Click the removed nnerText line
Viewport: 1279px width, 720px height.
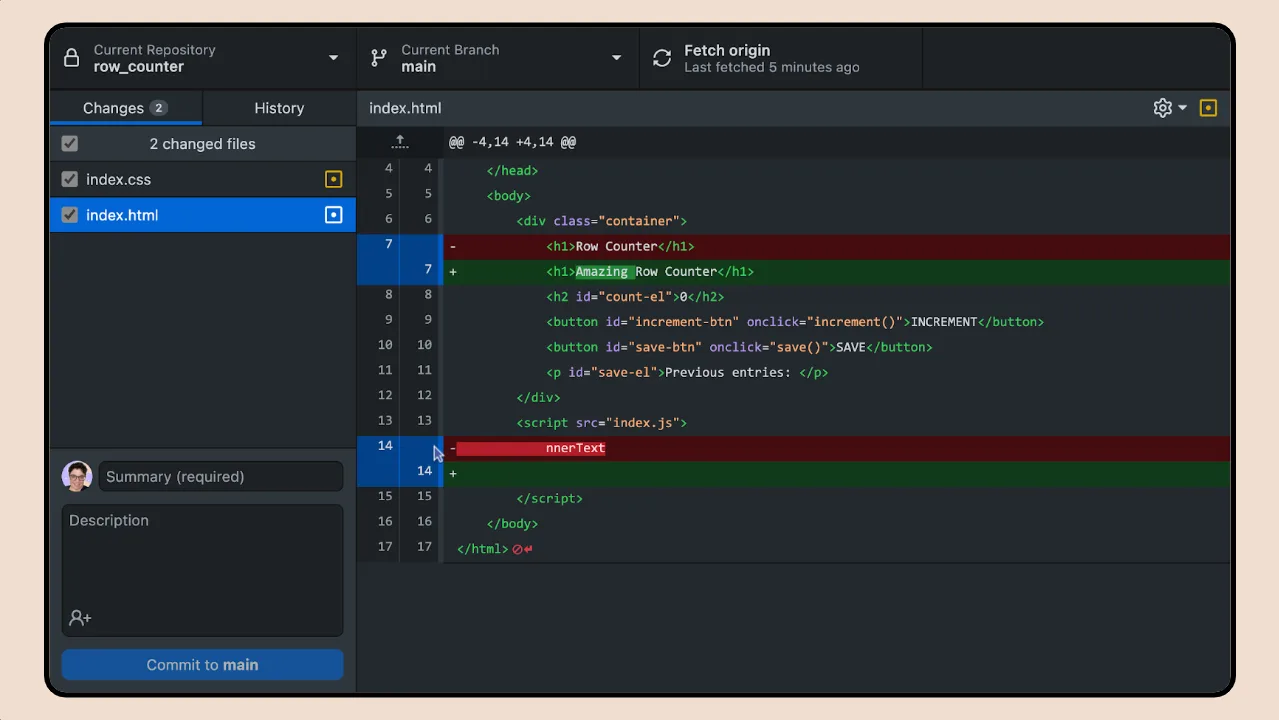coord(836,448)
